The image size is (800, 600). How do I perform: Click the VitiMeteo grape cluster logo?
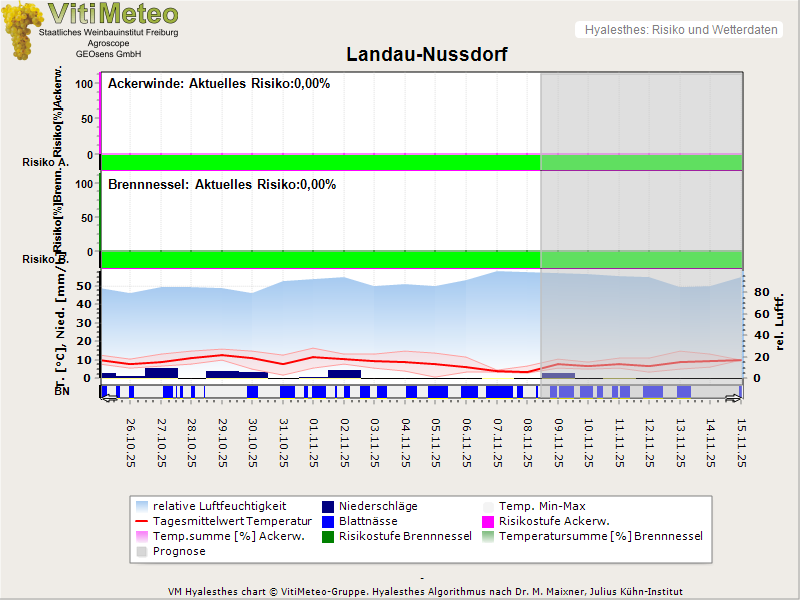22,30
